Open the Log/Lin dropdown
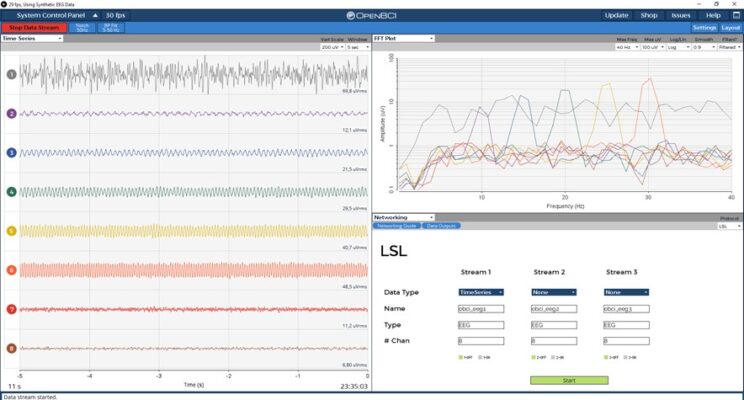Image resolution: width=744 pixels, height=400 pixels. click(x=679, y=47)
